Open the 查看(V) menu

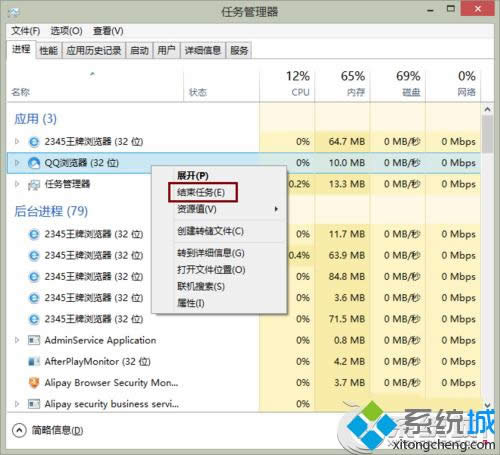pyautogui.click(x=108, y=31)
